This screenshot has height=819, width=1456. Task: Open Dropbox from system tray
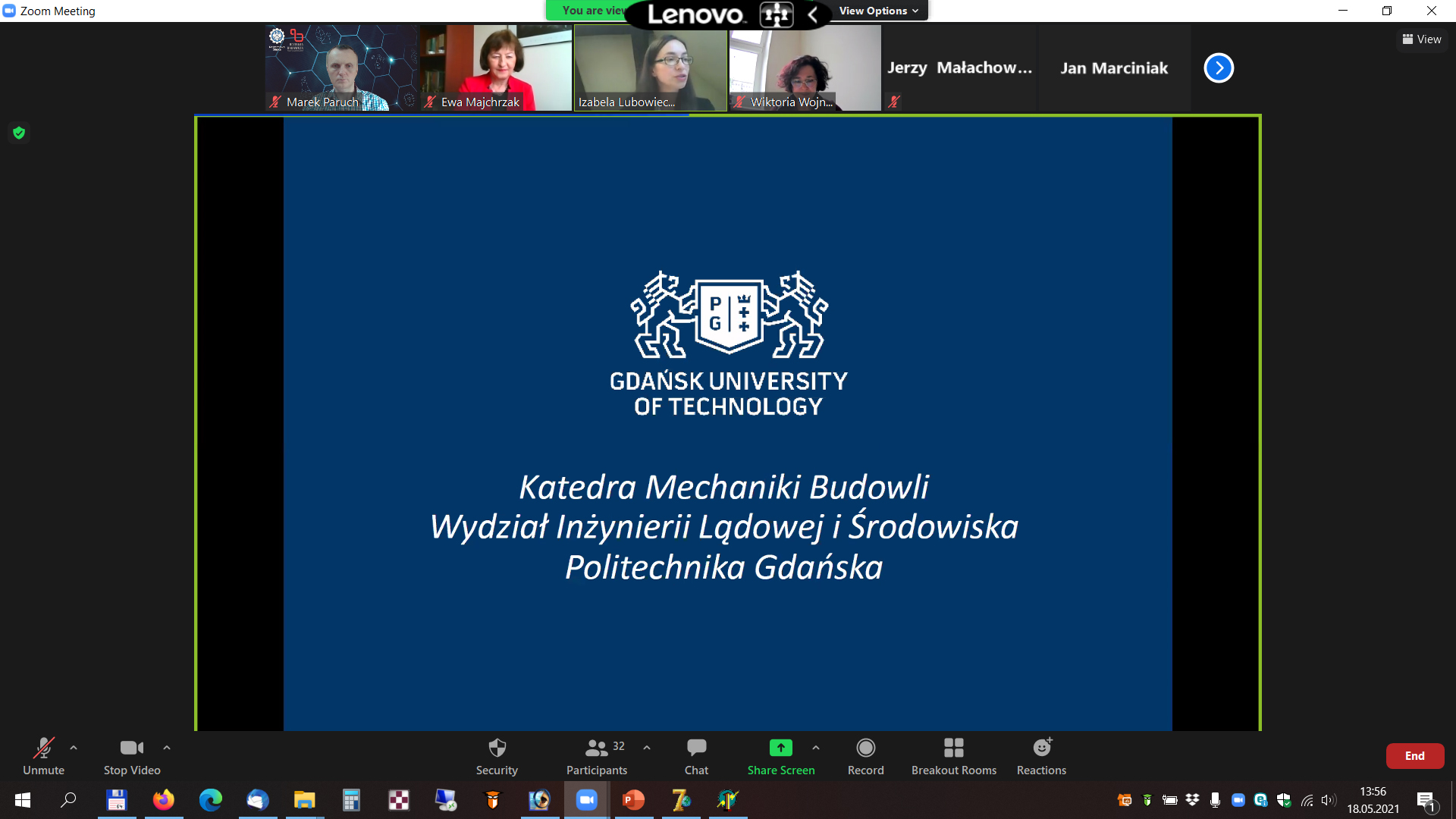(x=1193, y=800)
